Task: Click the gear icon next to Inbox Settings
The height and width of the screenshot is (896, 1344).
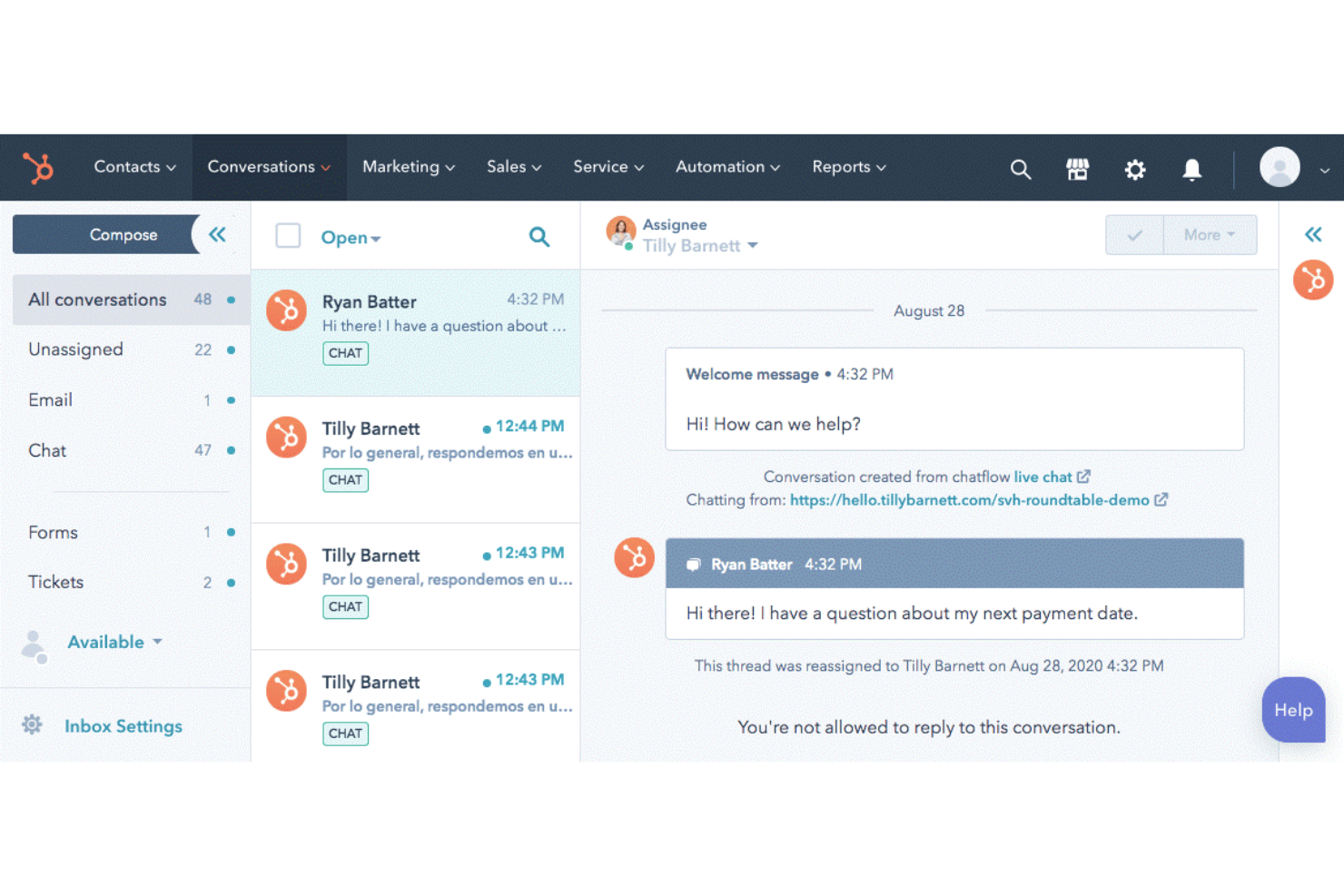Action: (32, 724)
